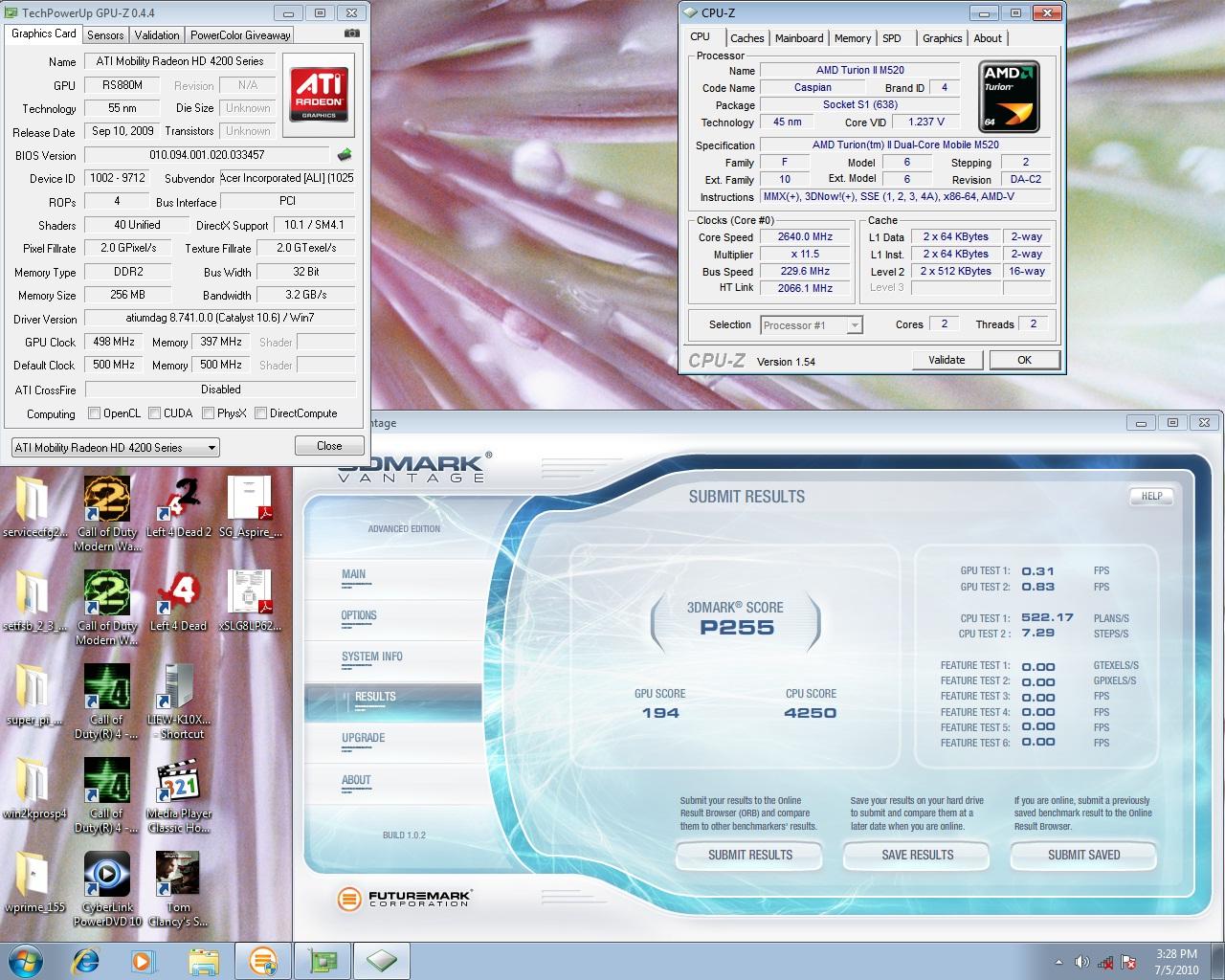Switch to the Sensors tab in GPU-Z
The image size is (1225, 980).
pos(105,35)
